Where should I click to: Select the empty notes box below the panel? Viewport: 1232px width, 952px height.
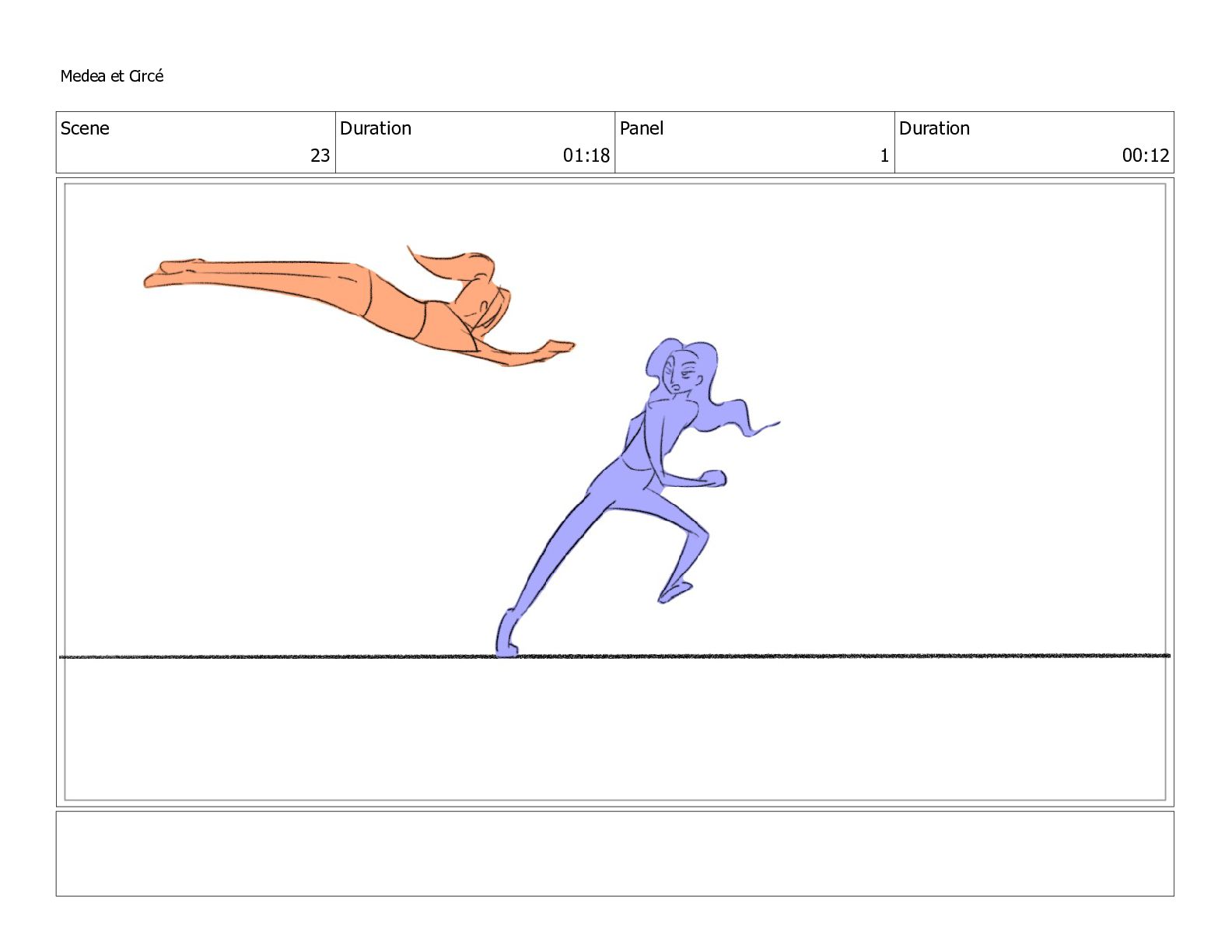[614, 854]
